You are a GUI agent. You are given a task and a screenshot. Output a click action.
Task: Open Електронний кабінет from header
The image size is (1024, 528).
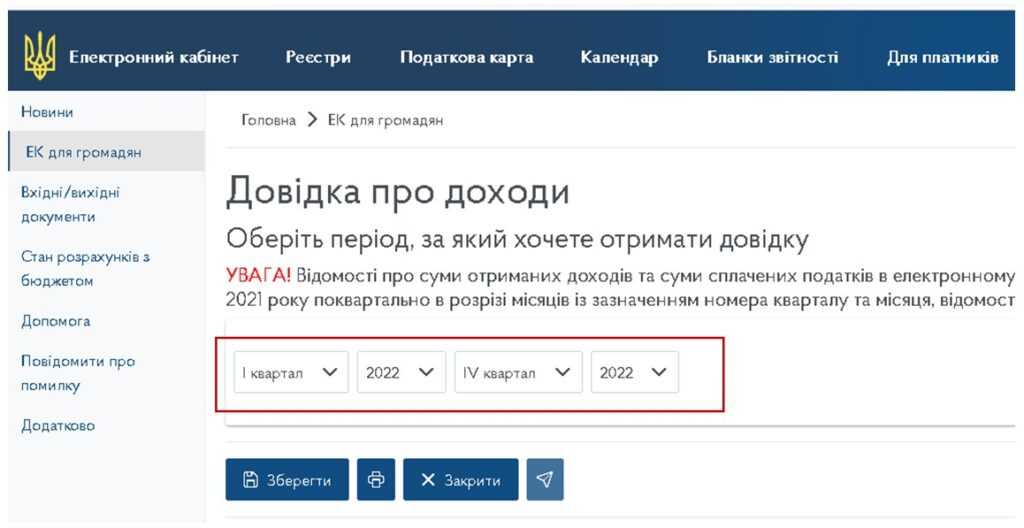(x=153, y=58)
